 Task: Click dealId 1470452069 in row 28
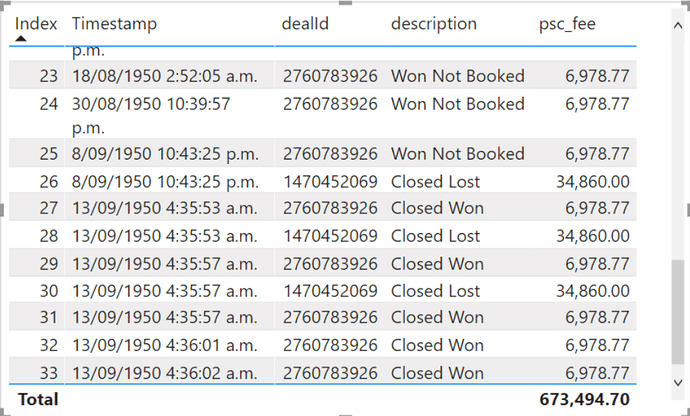(x=330, y=236)
